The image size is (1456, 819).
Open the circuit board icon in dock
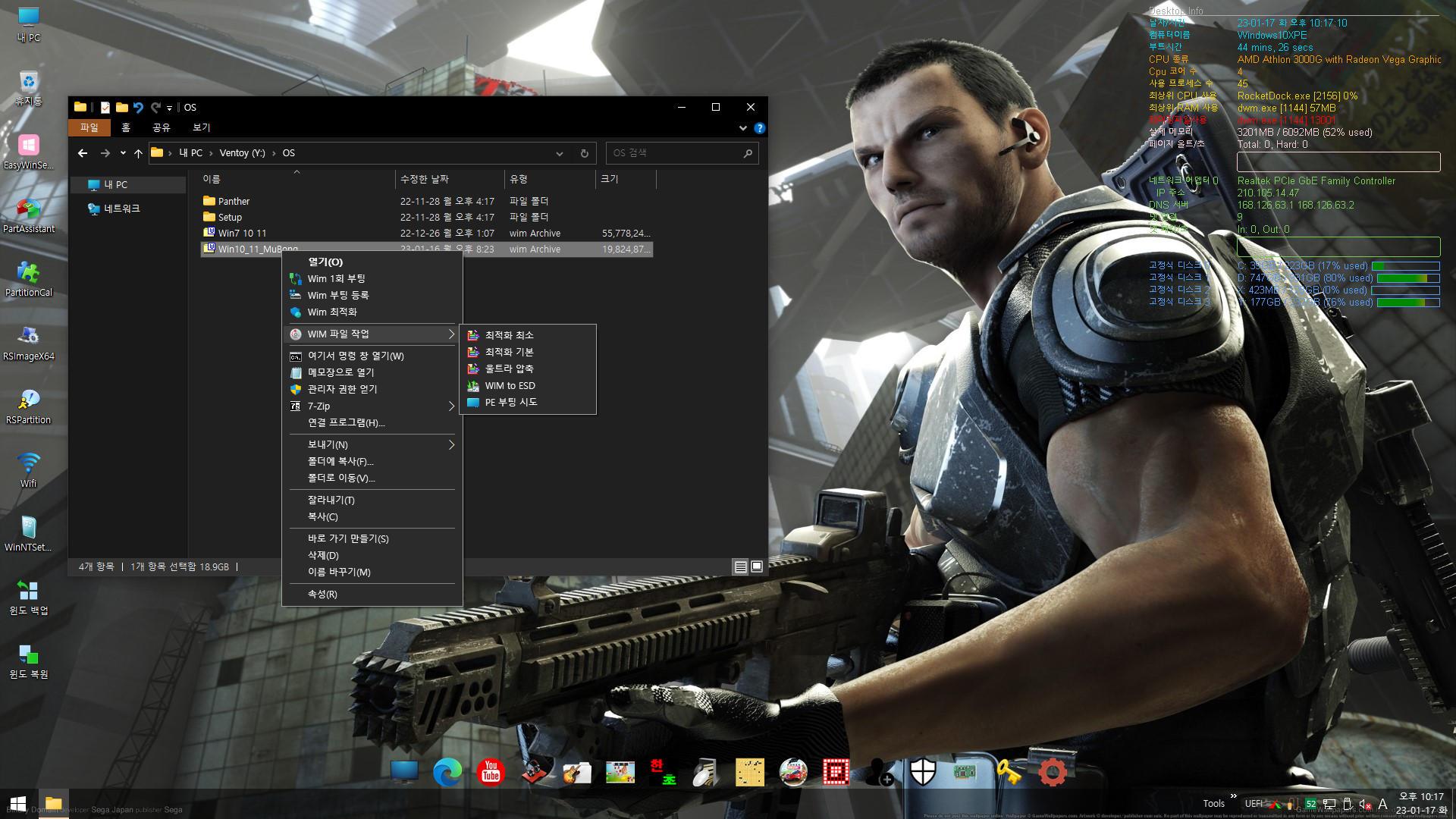coord(965,772)
